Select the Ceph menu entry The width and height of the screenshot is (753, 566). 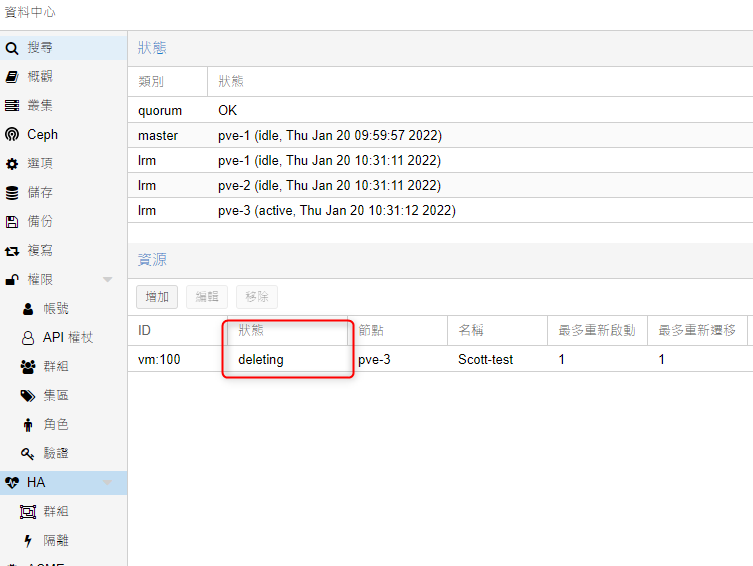(63, 134)
